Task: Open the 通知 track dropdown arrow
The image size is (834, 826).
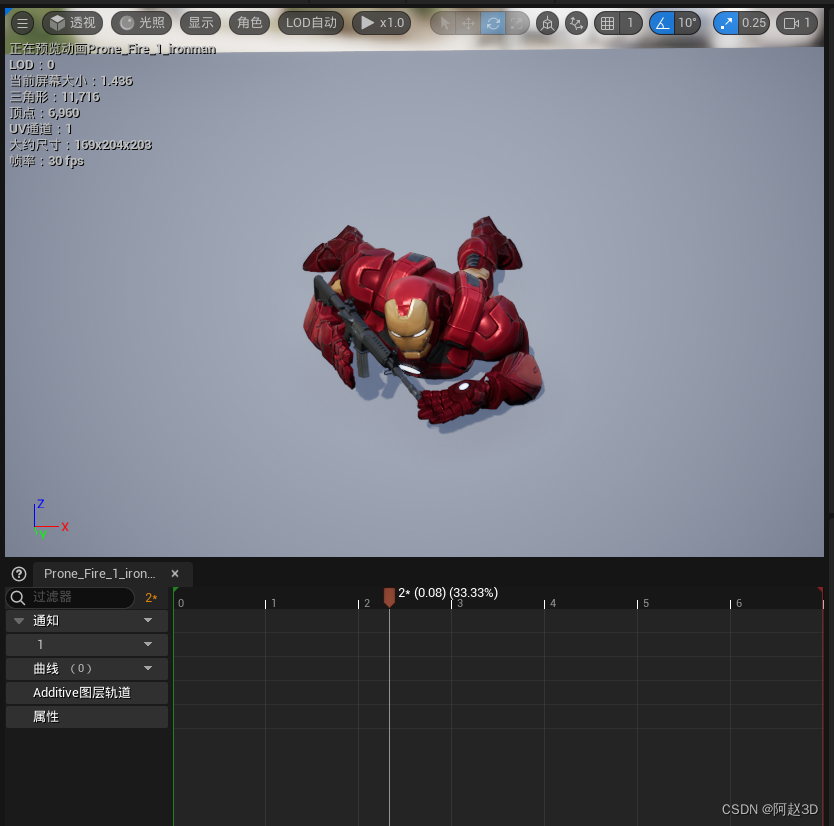Action: 148,620
